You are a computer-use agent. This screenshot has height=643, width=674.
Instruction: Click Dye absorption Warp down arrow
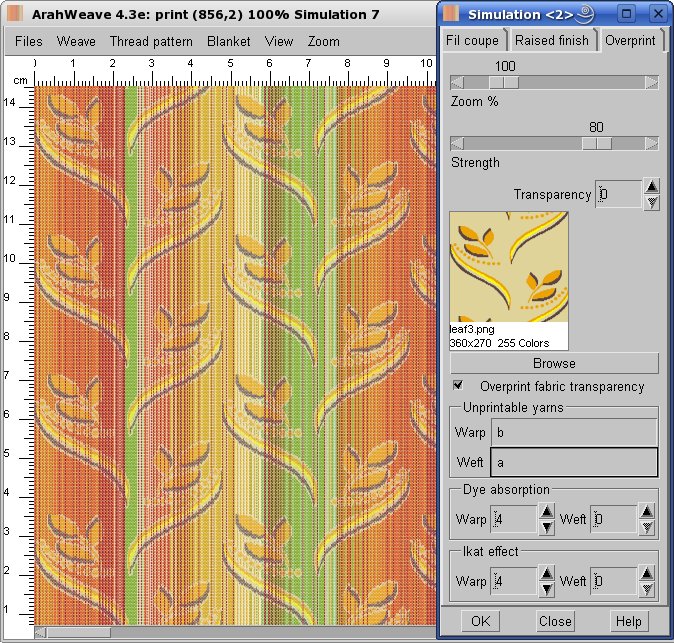547,526
